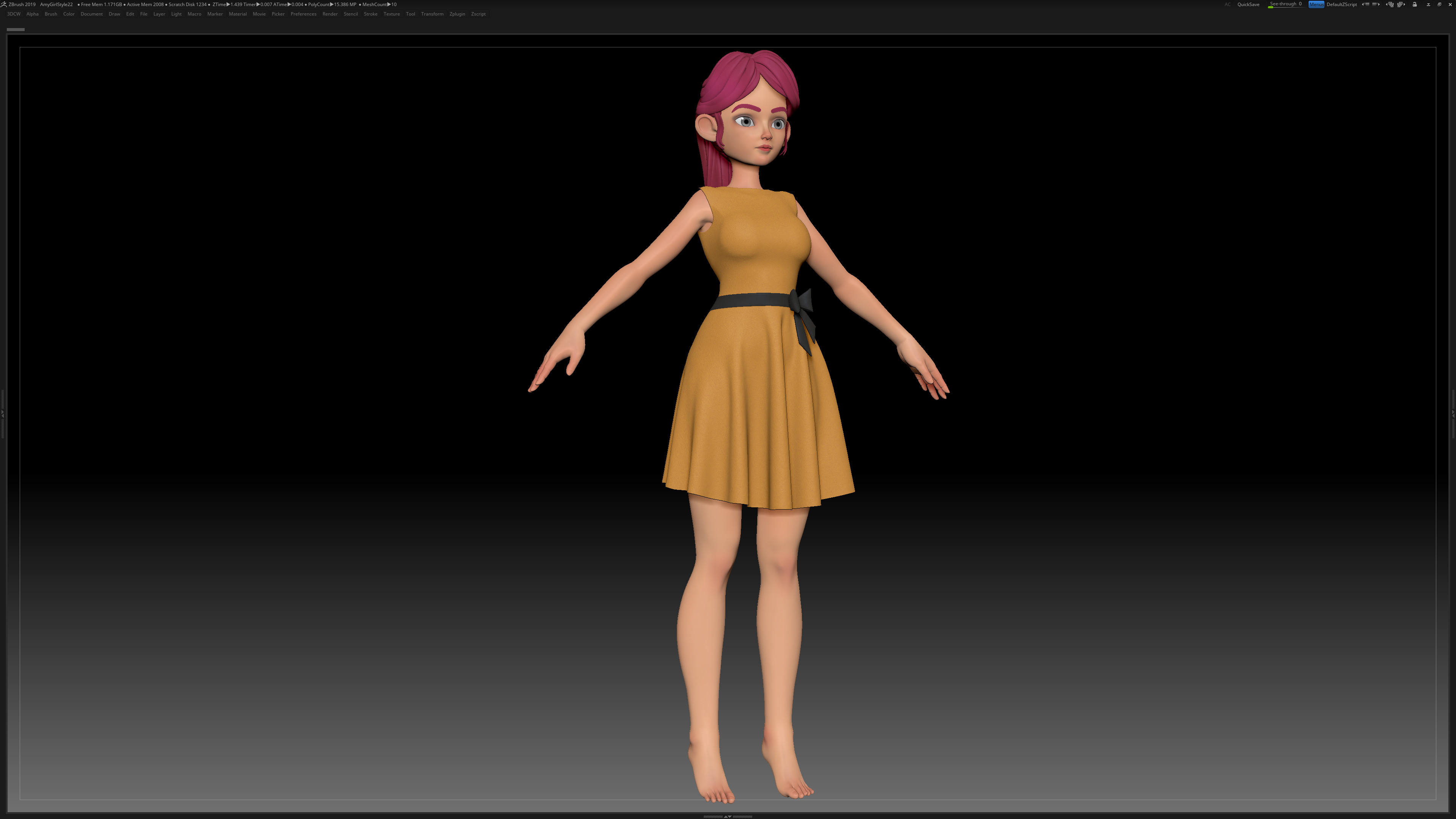Load next UI layout icon
The height and width of the screenshot is (819, 1456).
click(1401, 5)
